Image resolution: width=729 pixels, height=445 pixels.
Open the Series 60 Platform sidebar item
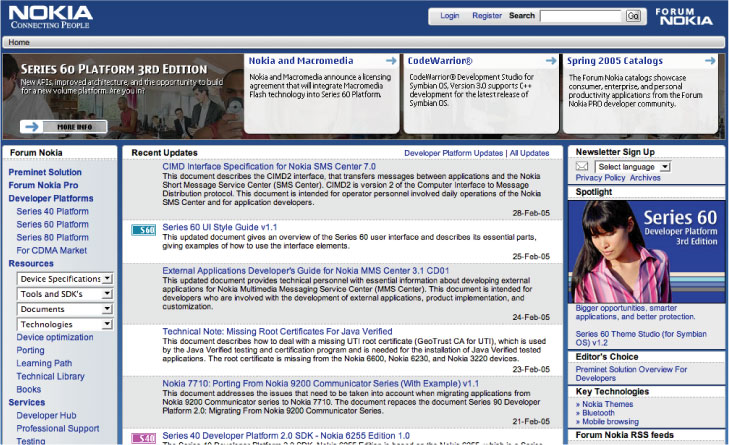52,225
